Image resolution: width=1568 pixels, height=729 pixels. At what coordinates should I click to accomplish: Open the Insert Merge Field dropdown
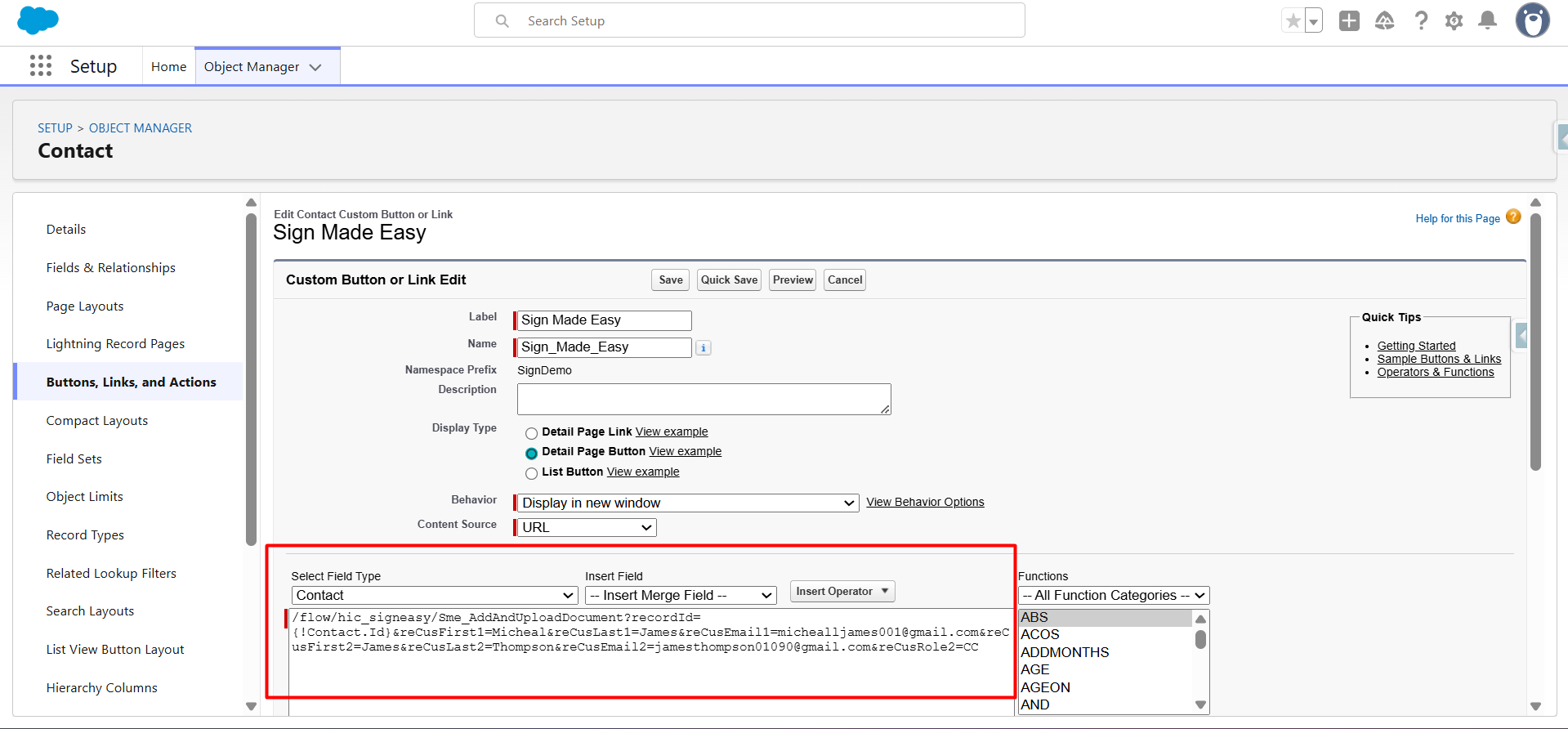coord(681,596)
